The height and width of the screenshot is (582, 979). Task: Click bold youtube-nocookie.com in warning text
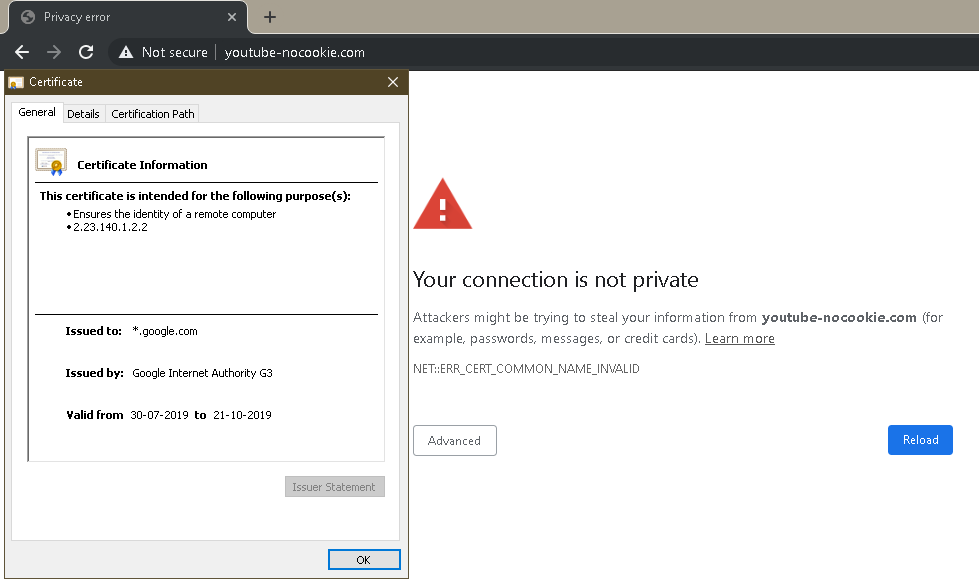pyautogui.click(x=839, y=317)
